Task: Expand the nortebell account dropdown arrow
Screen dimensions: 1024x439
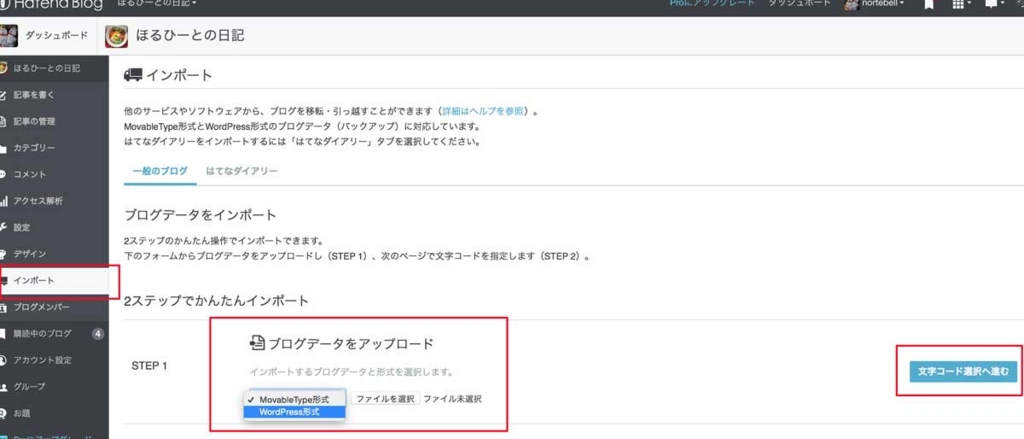Action: (x=902, y=4)
